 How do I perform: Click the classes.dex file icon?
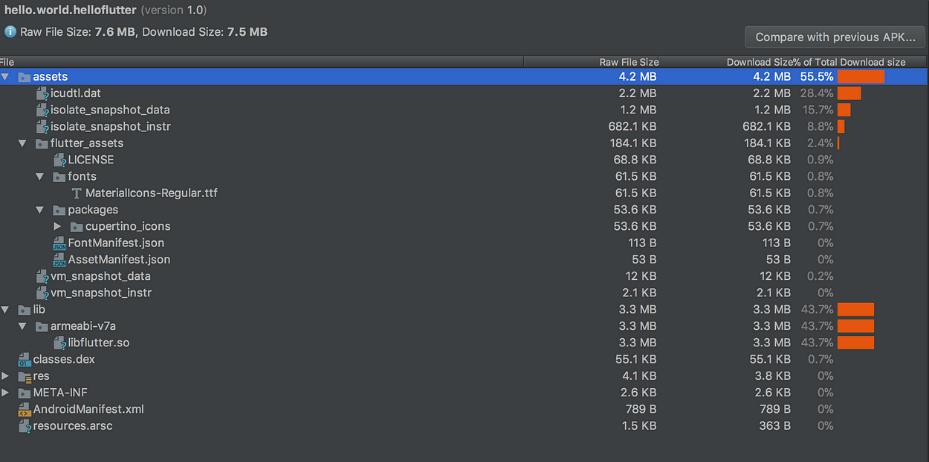click(24, 360)
